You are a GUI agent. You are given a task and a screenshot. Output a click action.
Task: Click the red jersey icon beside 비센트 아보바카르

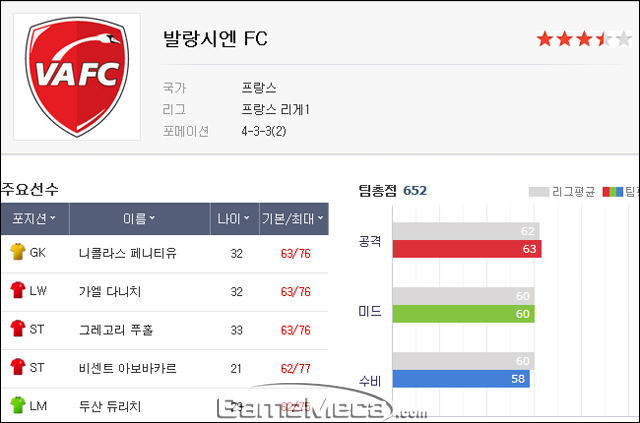18,367
